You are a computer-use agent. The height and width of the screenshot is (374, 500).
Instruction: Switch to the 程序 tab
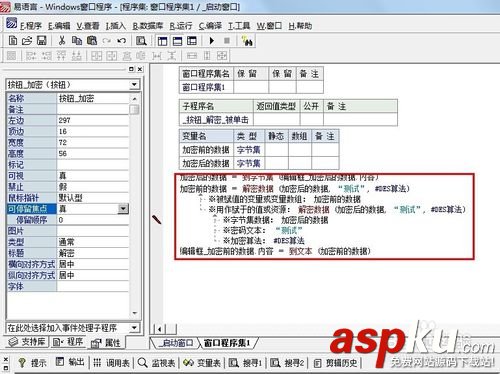point(68,342)
